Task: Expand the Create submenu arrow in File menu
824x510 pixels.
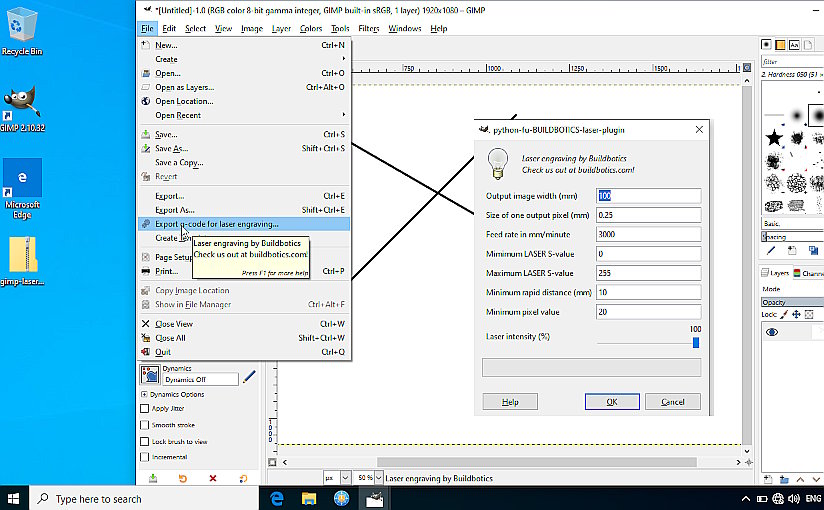Action: point(344,59)
